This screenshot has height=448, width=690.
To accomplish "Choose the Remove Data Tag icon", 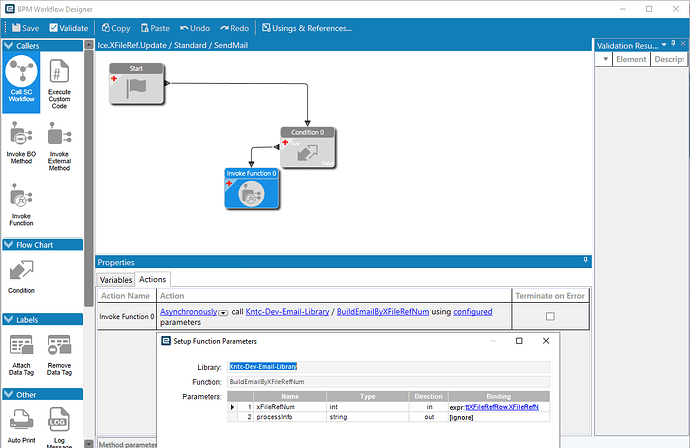I will (x=60, y=345).
